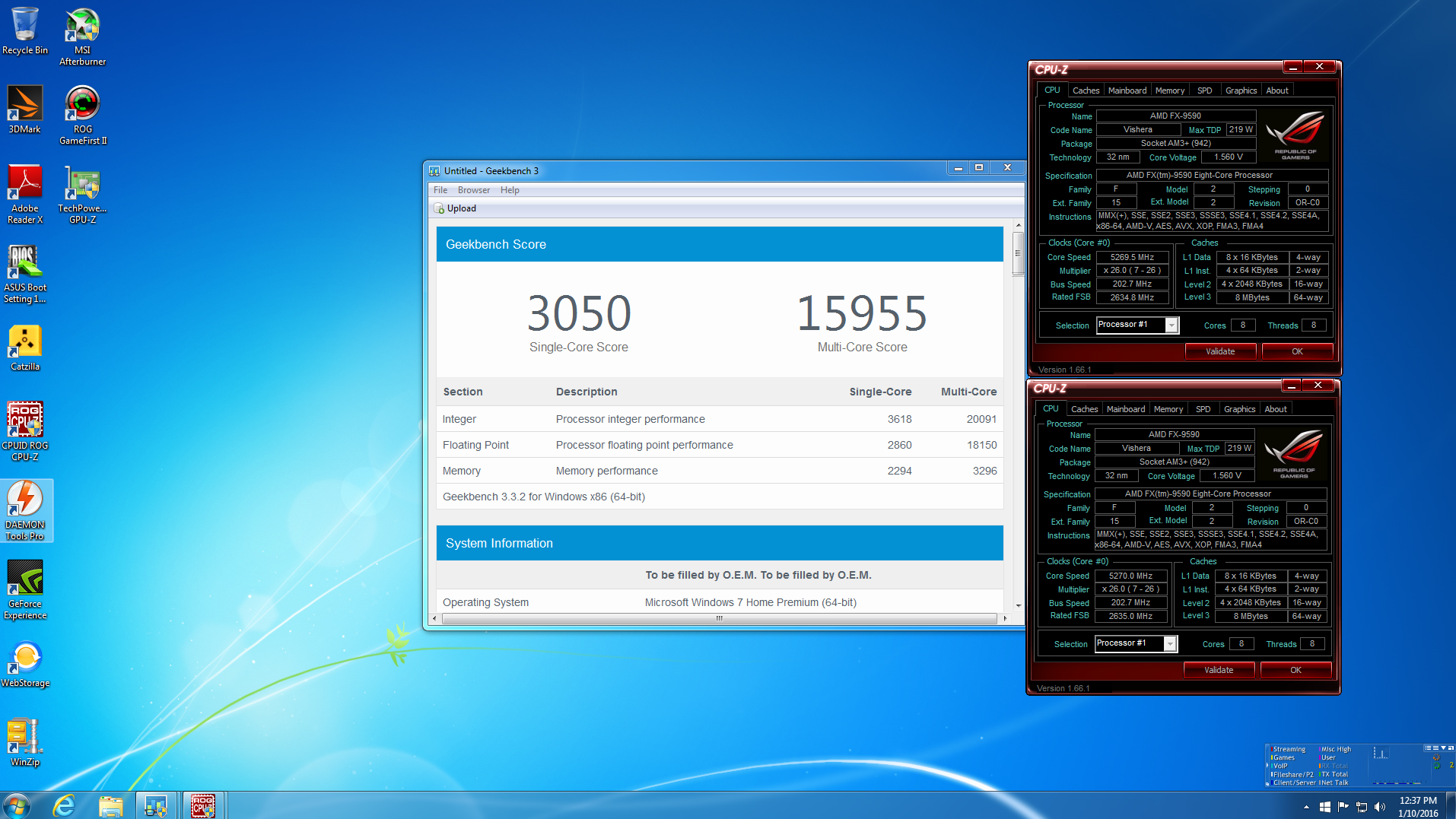Open the down-triangle menu in network widget
The image size is (1456, 819).
pyautogui.click(x=1443, y=748)
